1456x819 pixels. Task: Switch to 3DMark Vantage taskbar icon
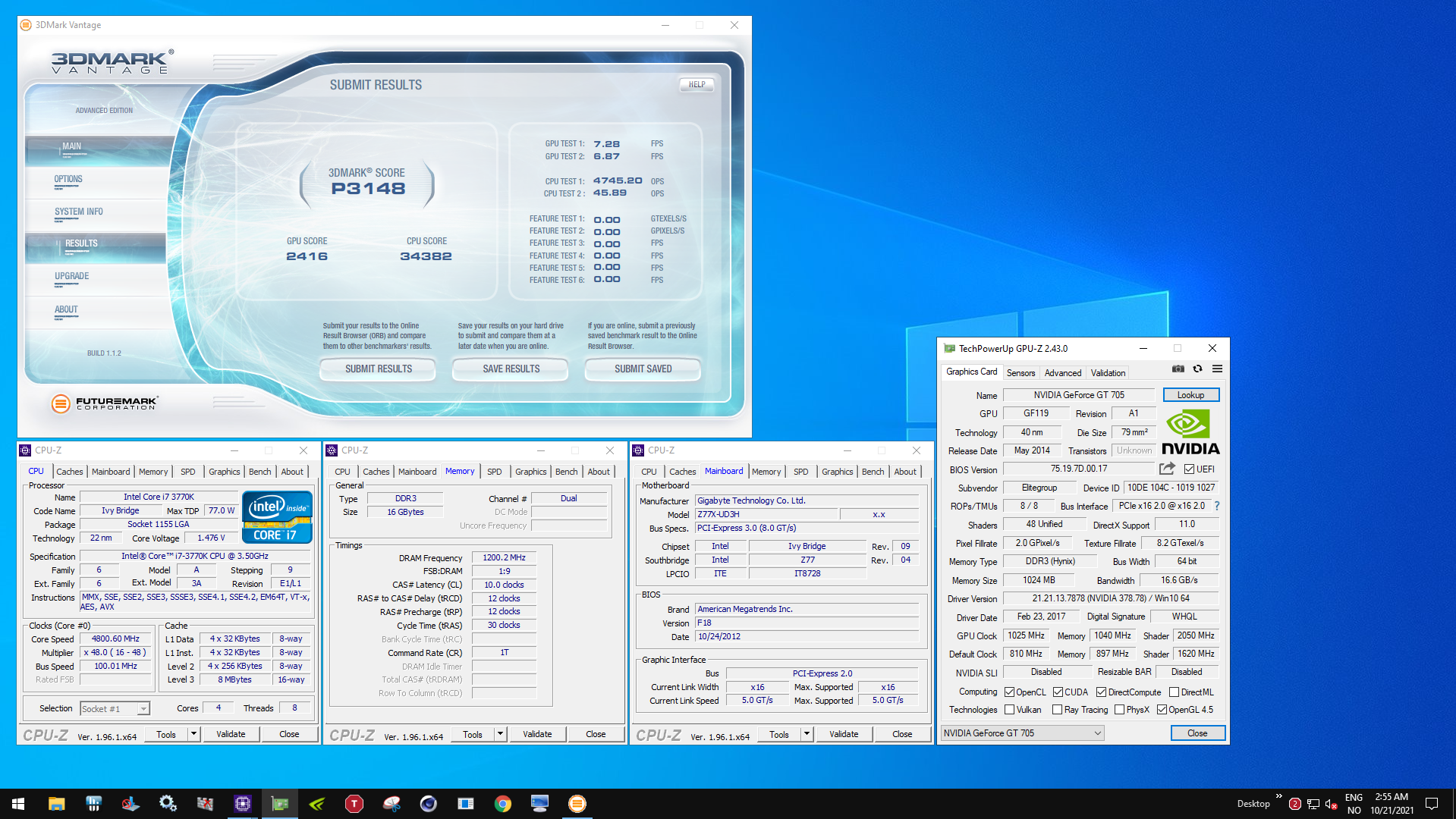[577, 804]
